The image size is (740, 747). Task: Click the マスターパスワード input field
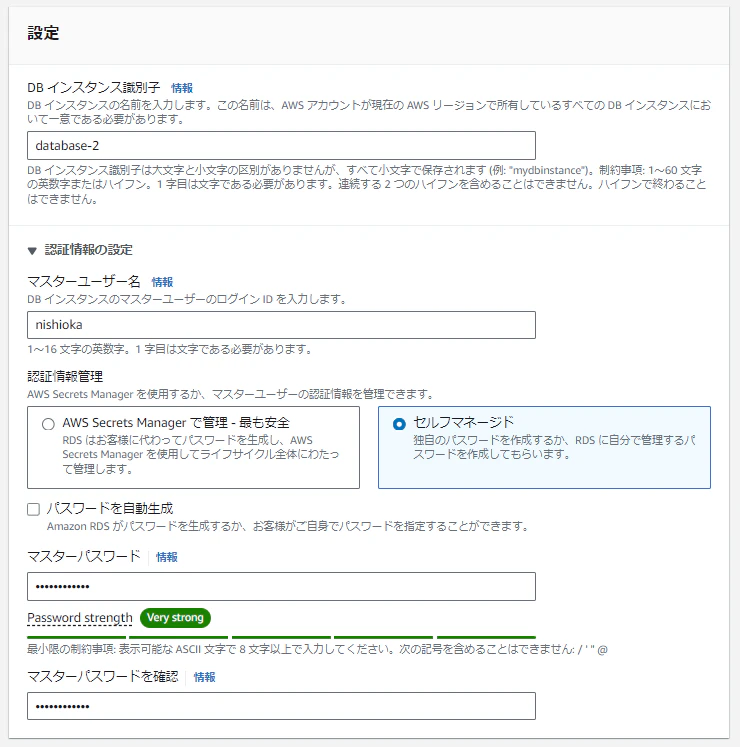[281, 586]
